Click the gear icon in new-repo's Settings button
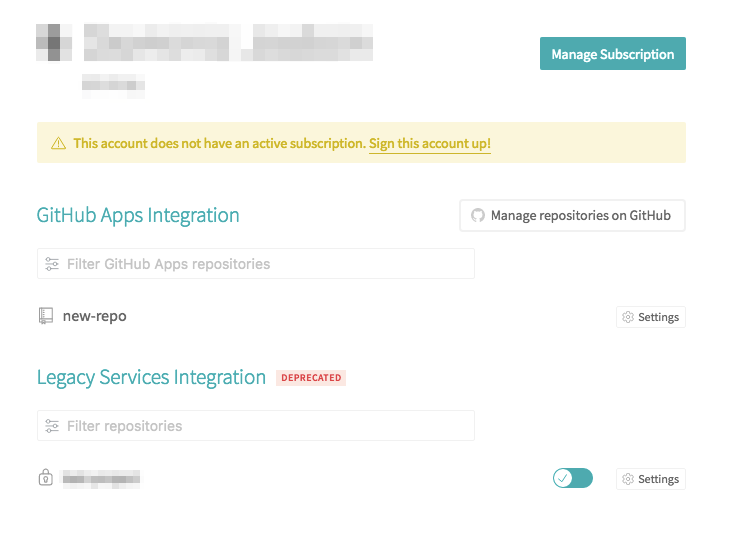The image size is (736, 560). (628, 317)
